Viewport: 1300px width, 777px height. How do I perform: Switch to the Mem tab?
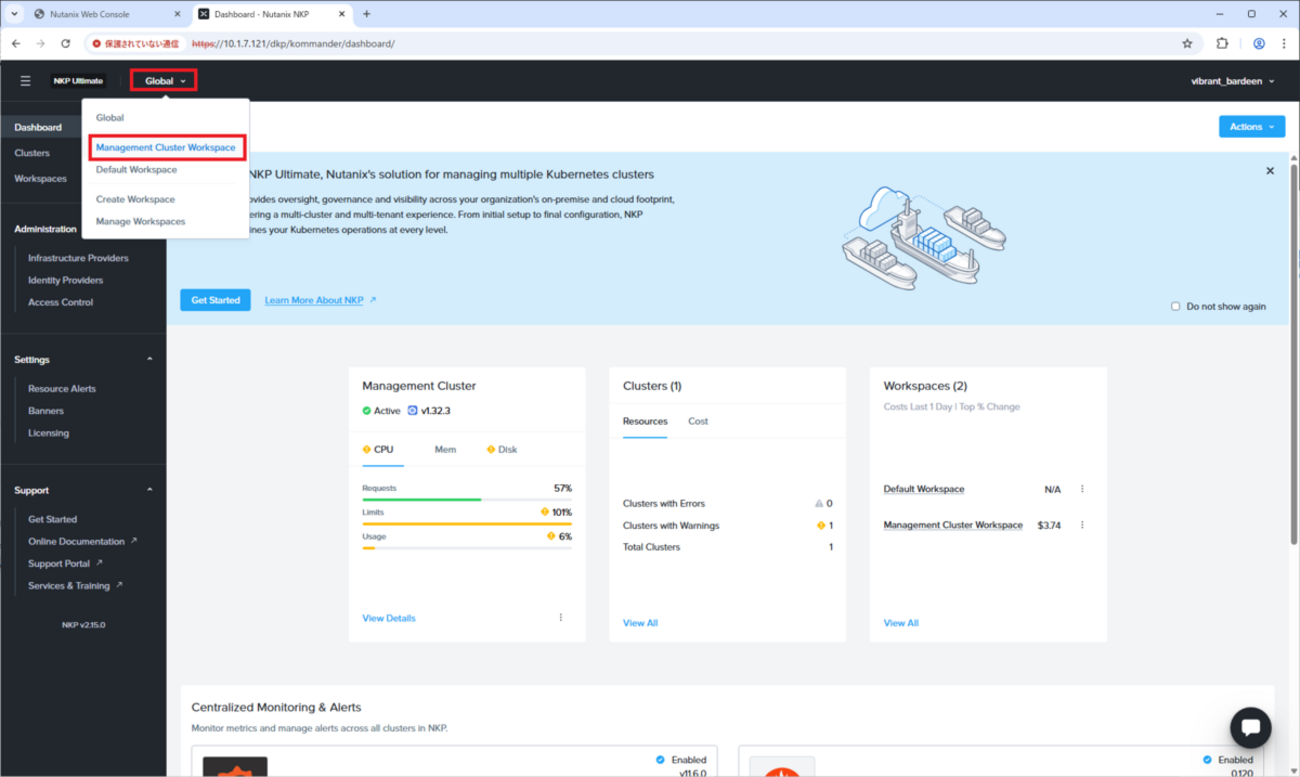point(445,450)
